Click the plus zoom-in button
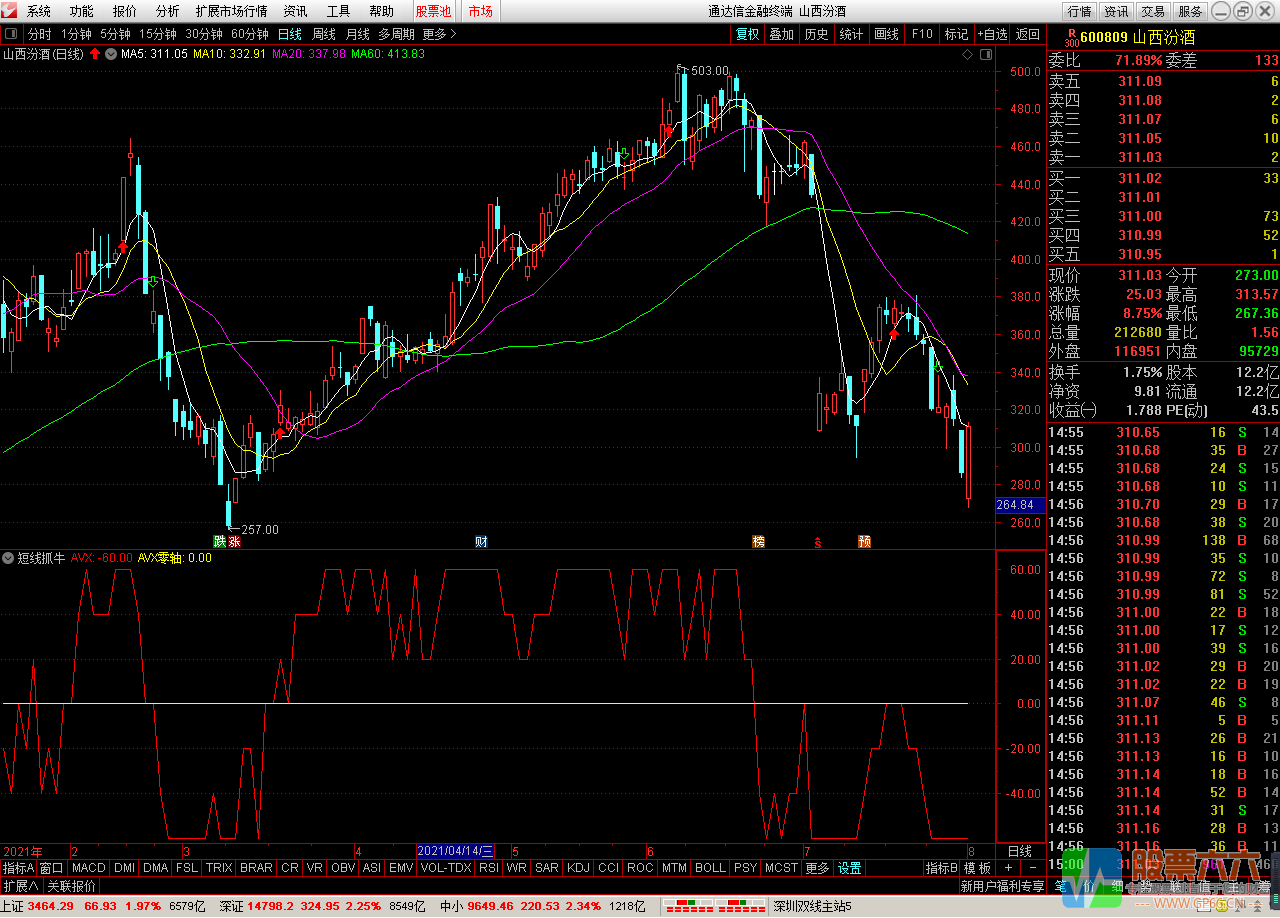Image resolution: width=1280 pixels, height=918 pixels. [1007, 868]
